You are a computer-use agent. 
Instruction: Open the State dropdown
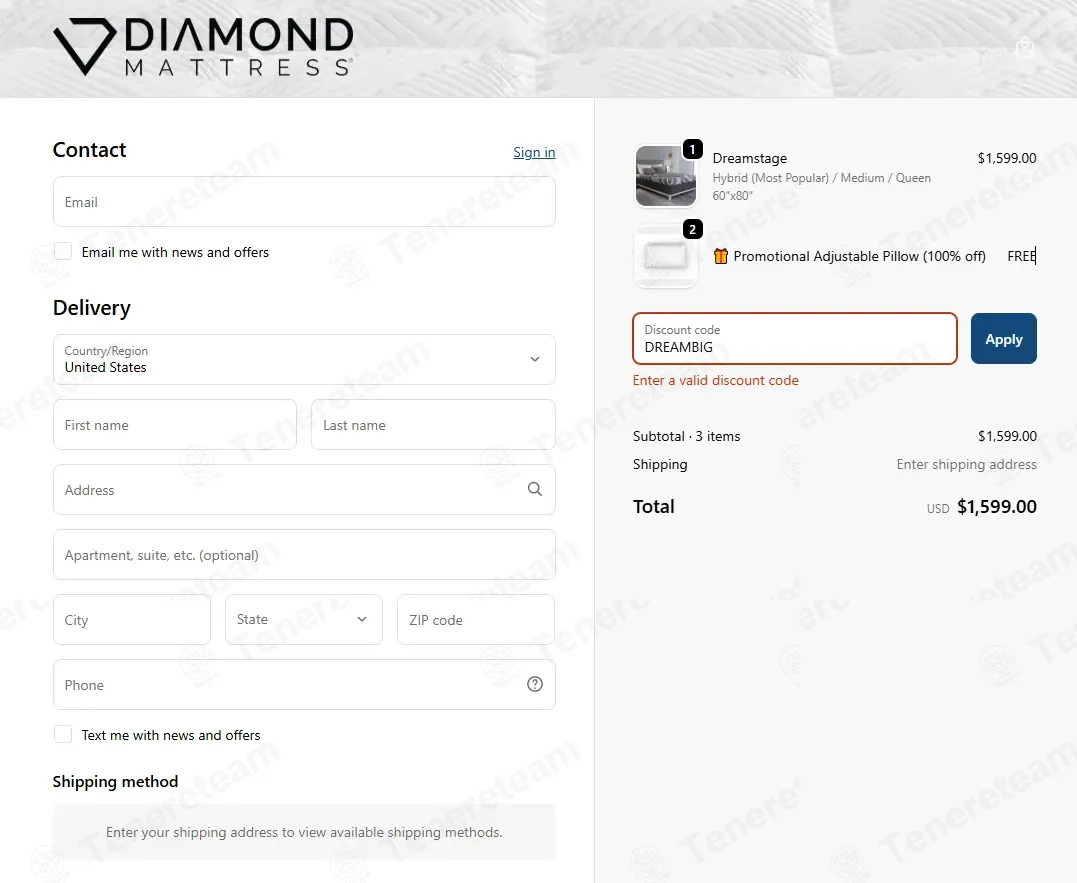[x=304, y=619]
